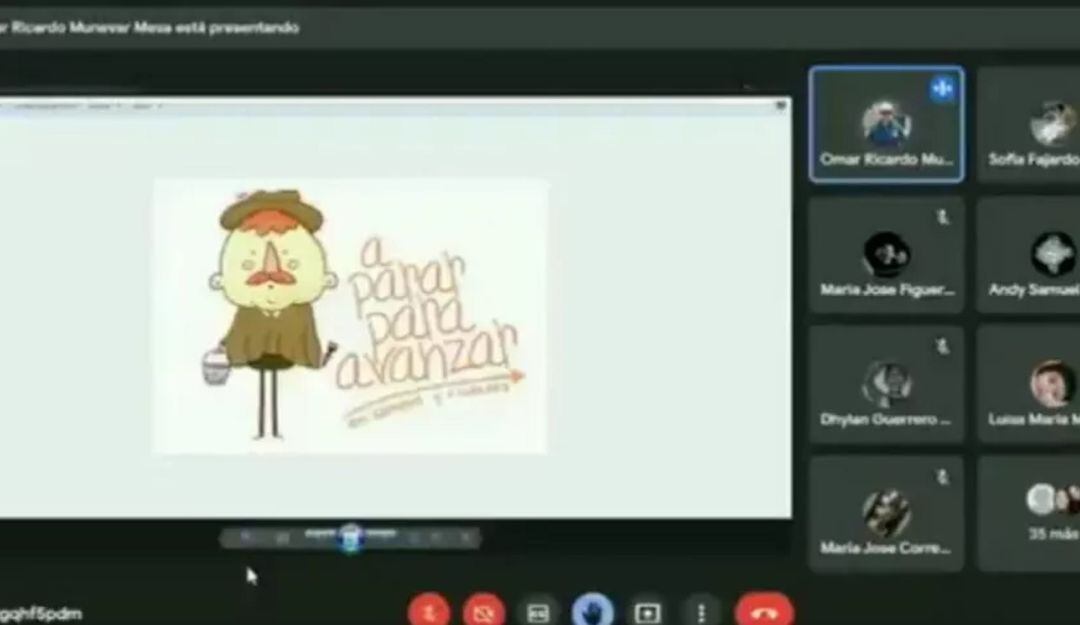Click the muted mic icon on Maria Jose Figuer... tile

click(x=942, y=217)
